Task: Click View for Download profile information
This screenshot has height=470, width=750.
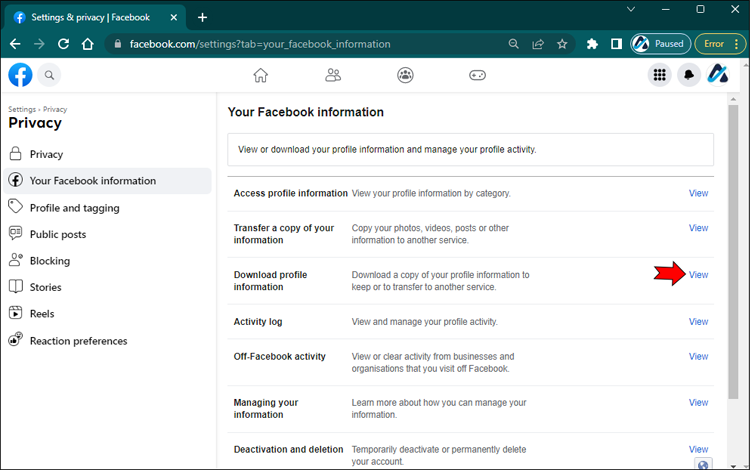Action: pos(698,275)
